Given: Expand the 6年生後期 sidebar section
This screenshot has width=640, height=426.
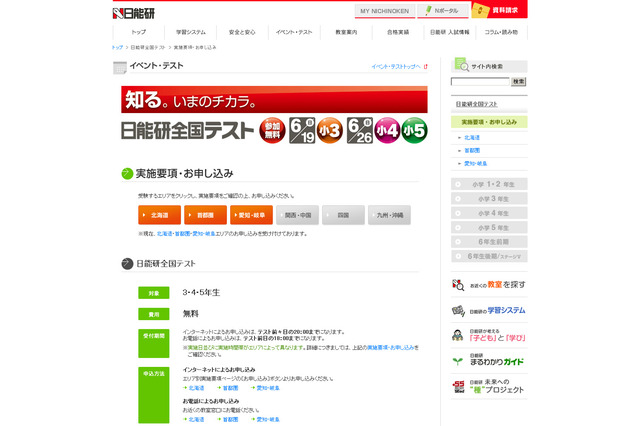Looking at the screenshot, I should [489, 256].
